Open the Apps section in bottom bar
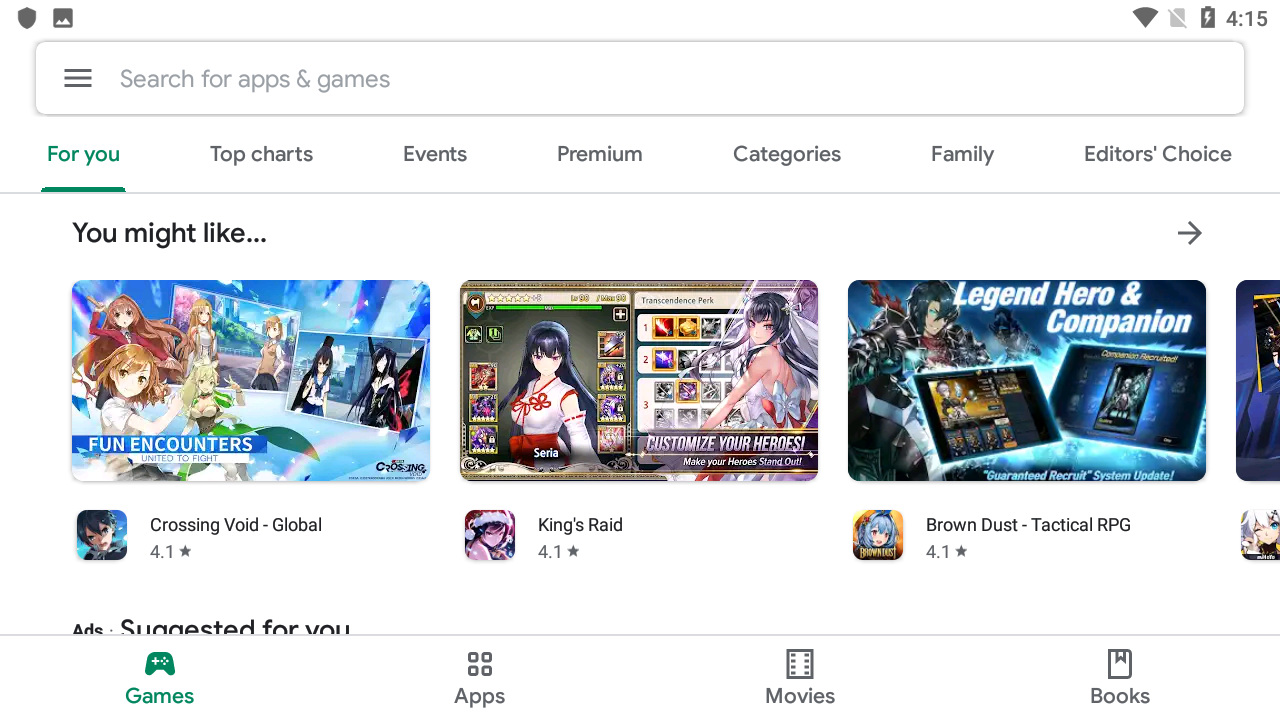 (x=480, y=678)
